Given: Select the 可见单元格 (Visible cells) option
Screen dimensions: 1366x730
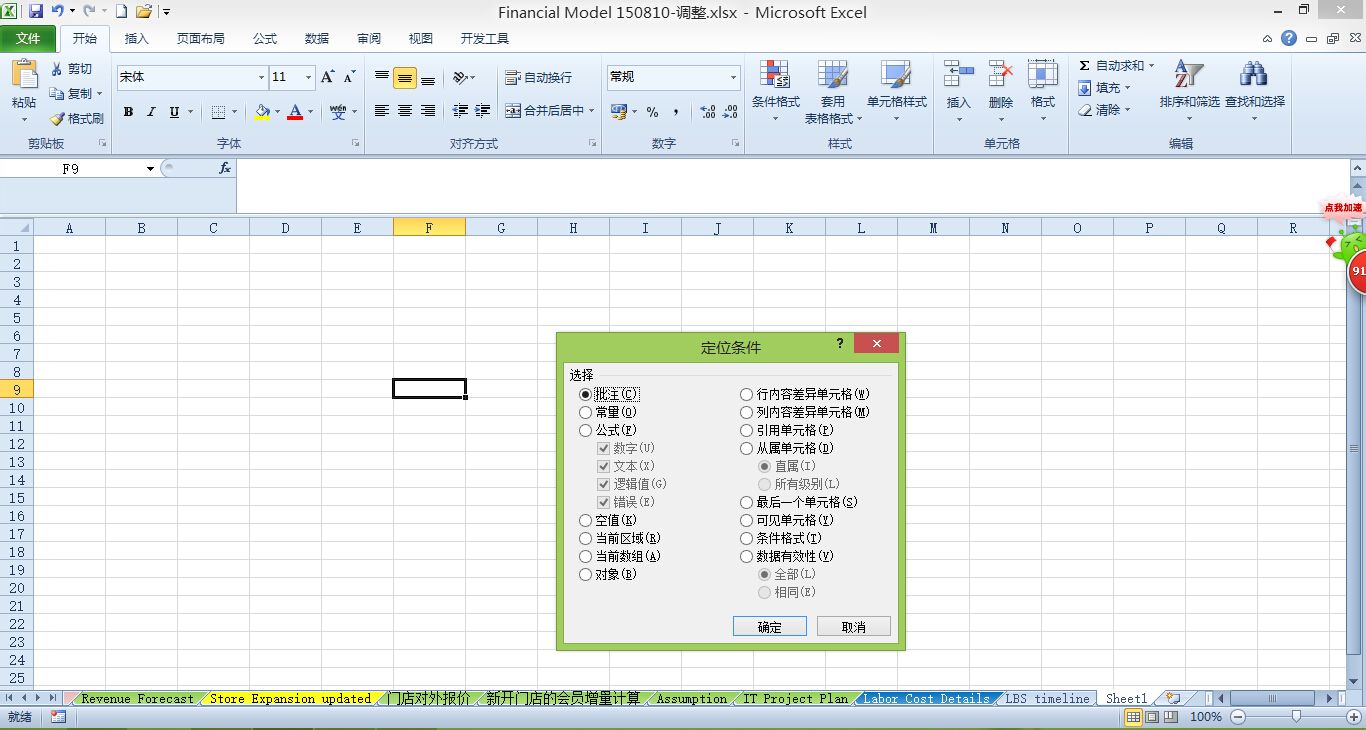Looking at the screenshot, I should pos(746,520).
